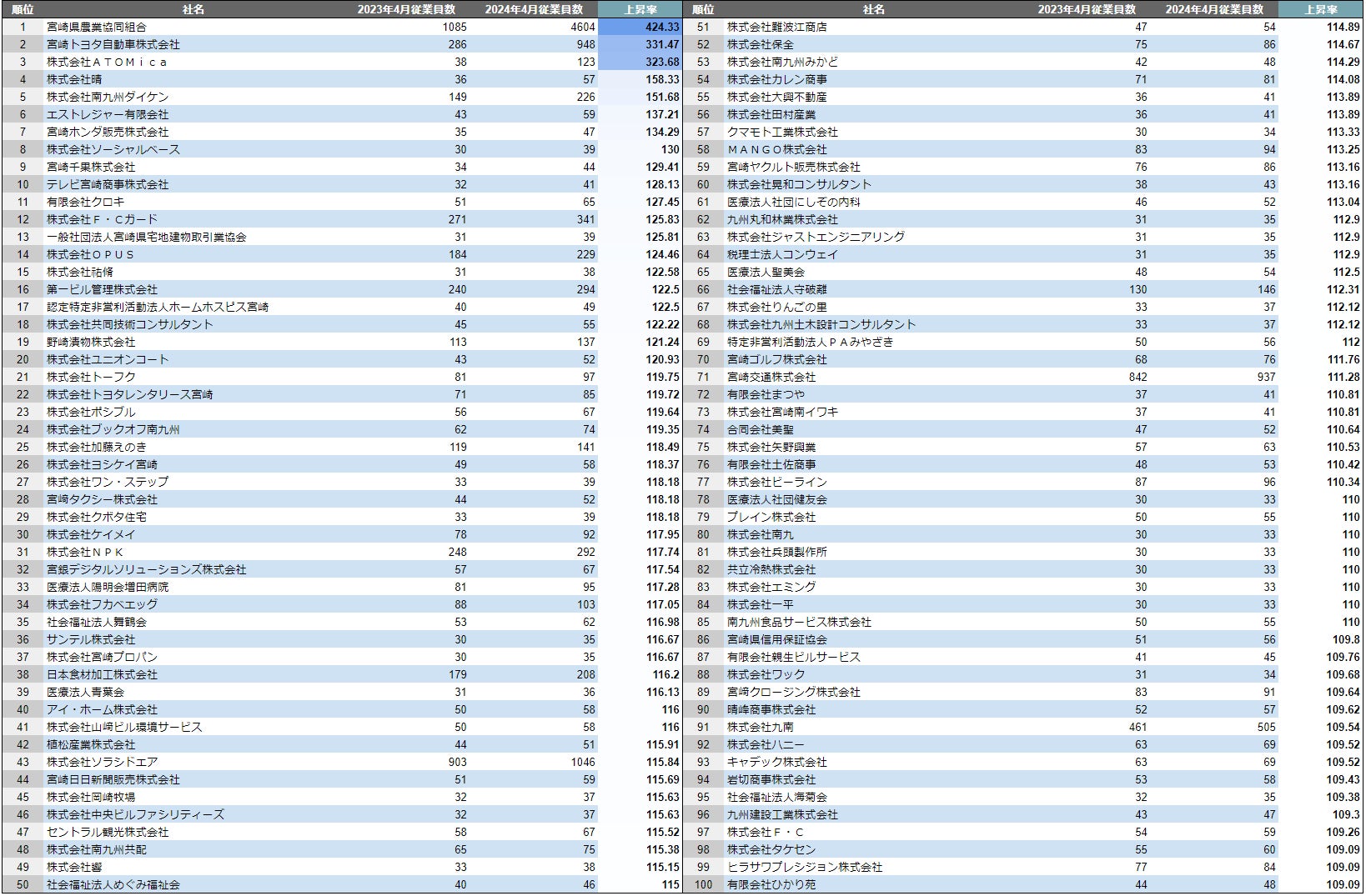Select 税理士法人コンウェイ in the table
The width and height of the screenshot is (1366, 896).
point(782,254)
